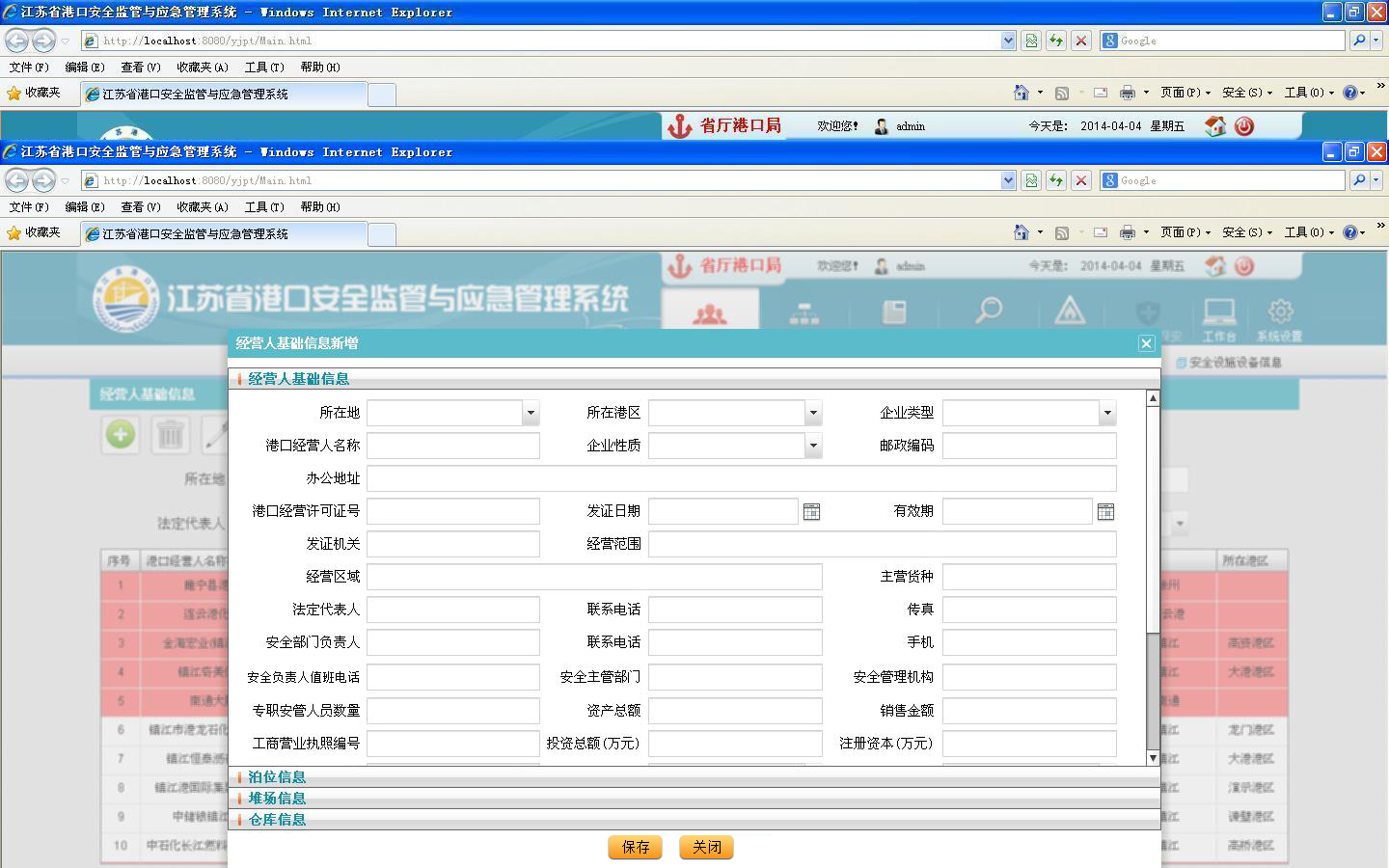The image size is (1389, 868).
Task: Click the Google search magnifier icon
Action: click(1359, 180)
